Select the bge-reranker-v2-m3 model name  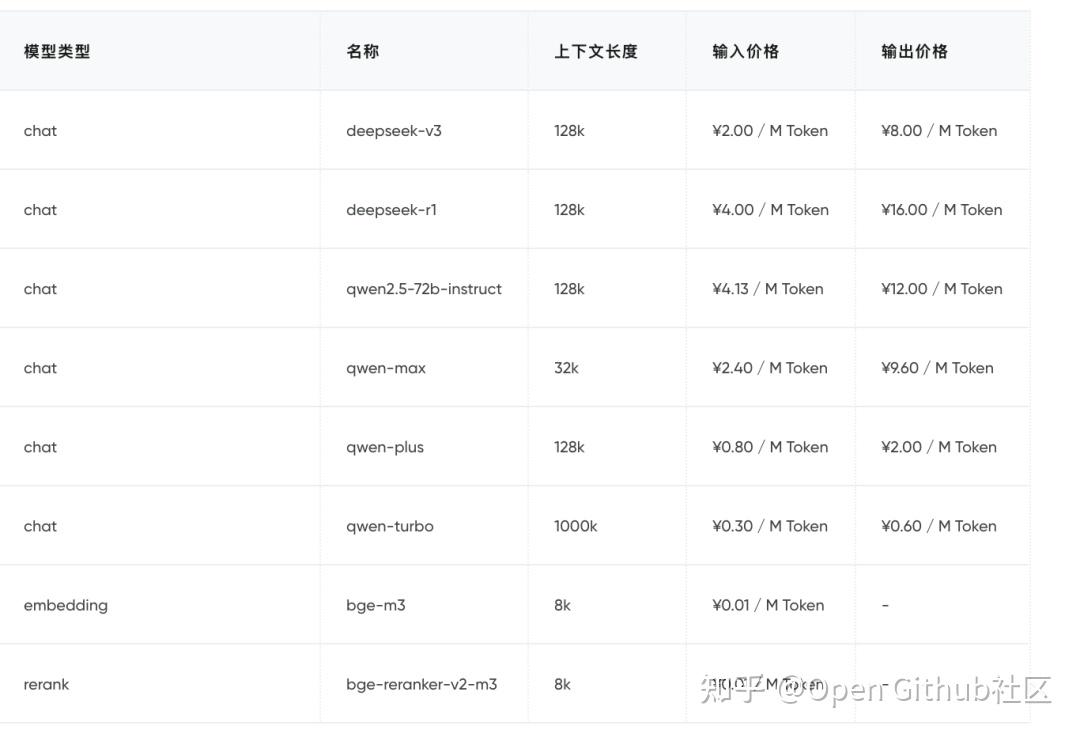coord(422,685)
